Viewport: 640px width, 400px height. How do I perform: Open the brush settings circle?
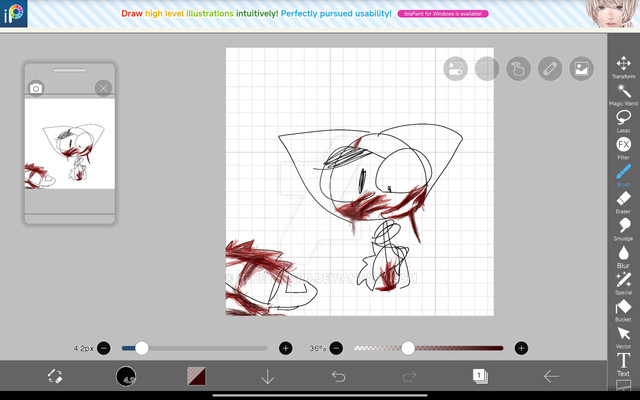pyautogui.click(x=126, y=376)
